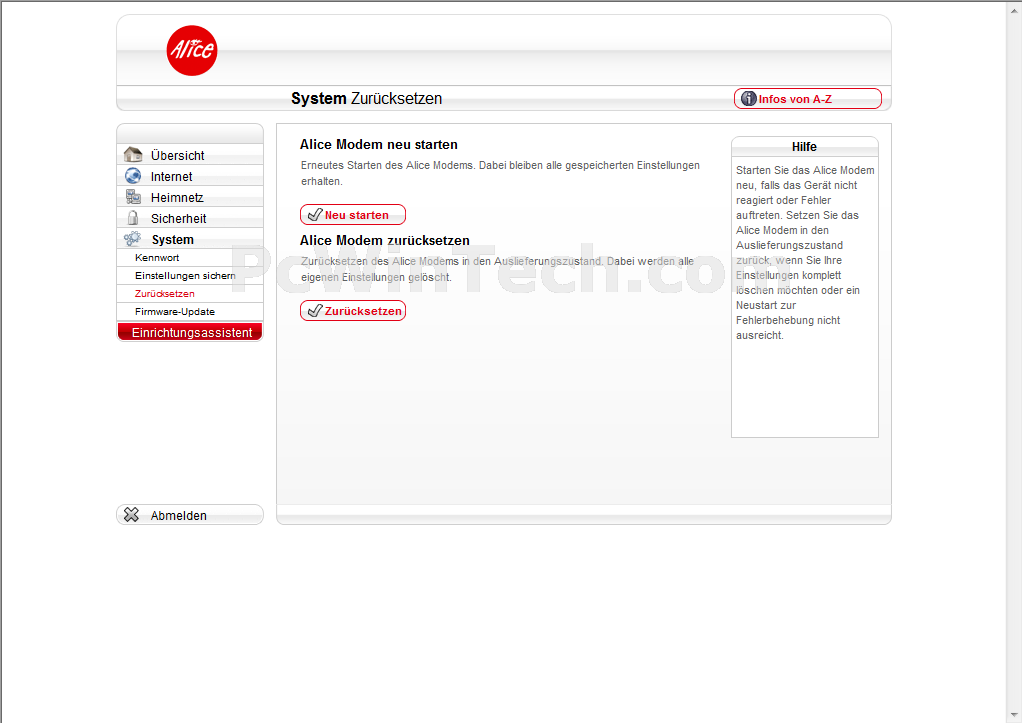Reset modem with Zurücksetzen button
This screenshot has height=723, width=1022.
353,310
